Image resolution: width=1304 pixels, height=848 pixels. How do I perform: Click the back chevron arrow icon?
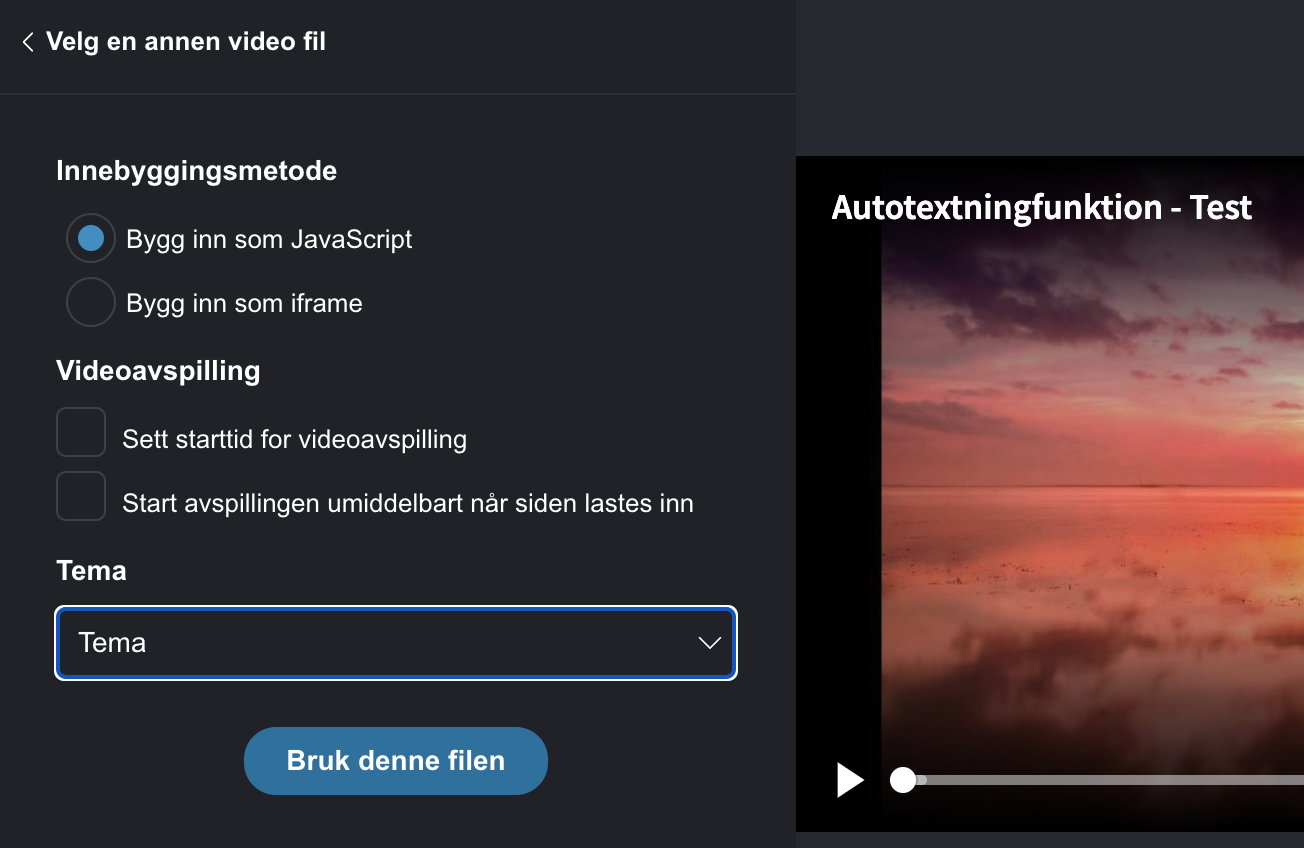pos(28,42)
